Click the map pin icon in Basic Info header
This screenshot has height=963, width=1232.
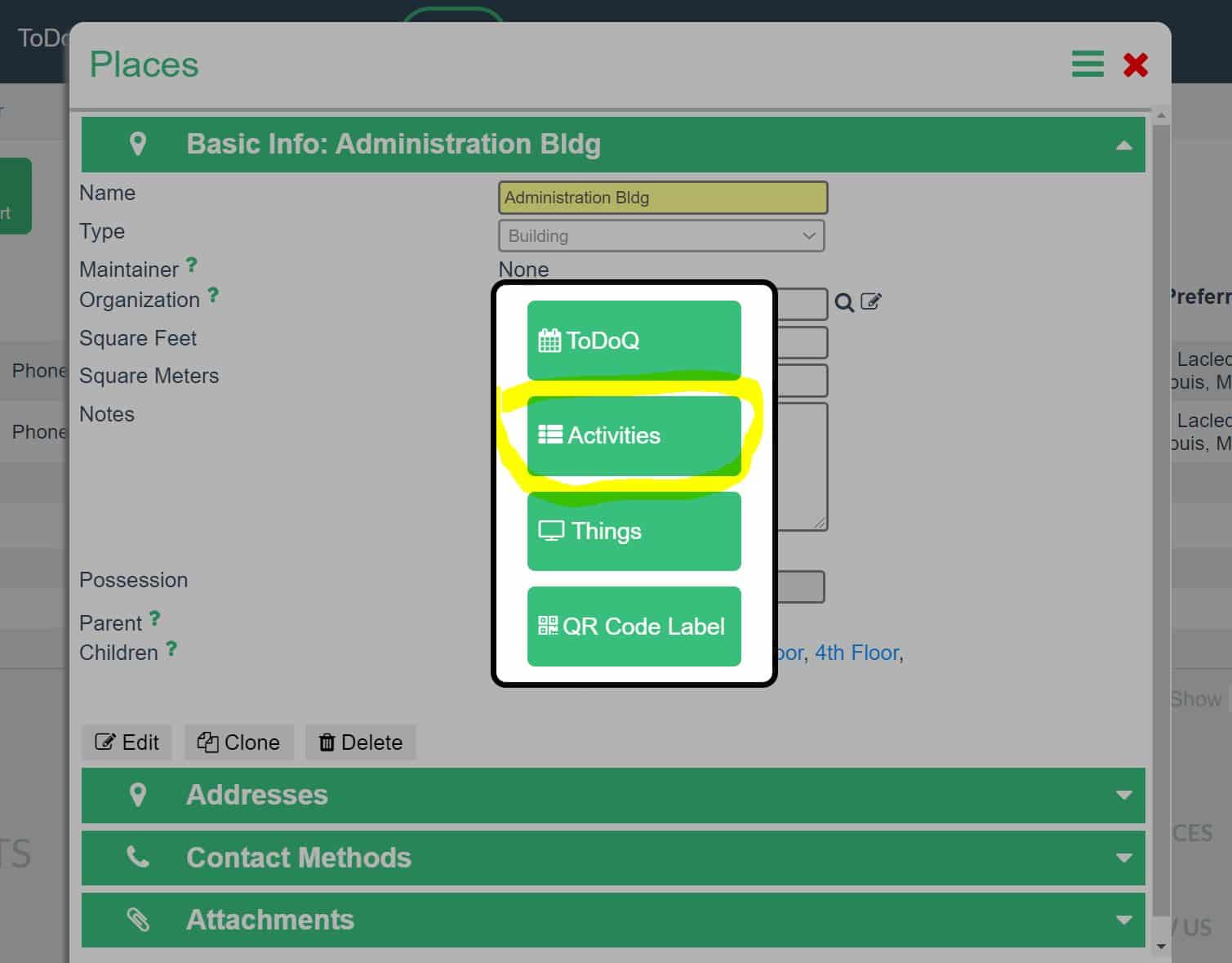coord(138,144)
